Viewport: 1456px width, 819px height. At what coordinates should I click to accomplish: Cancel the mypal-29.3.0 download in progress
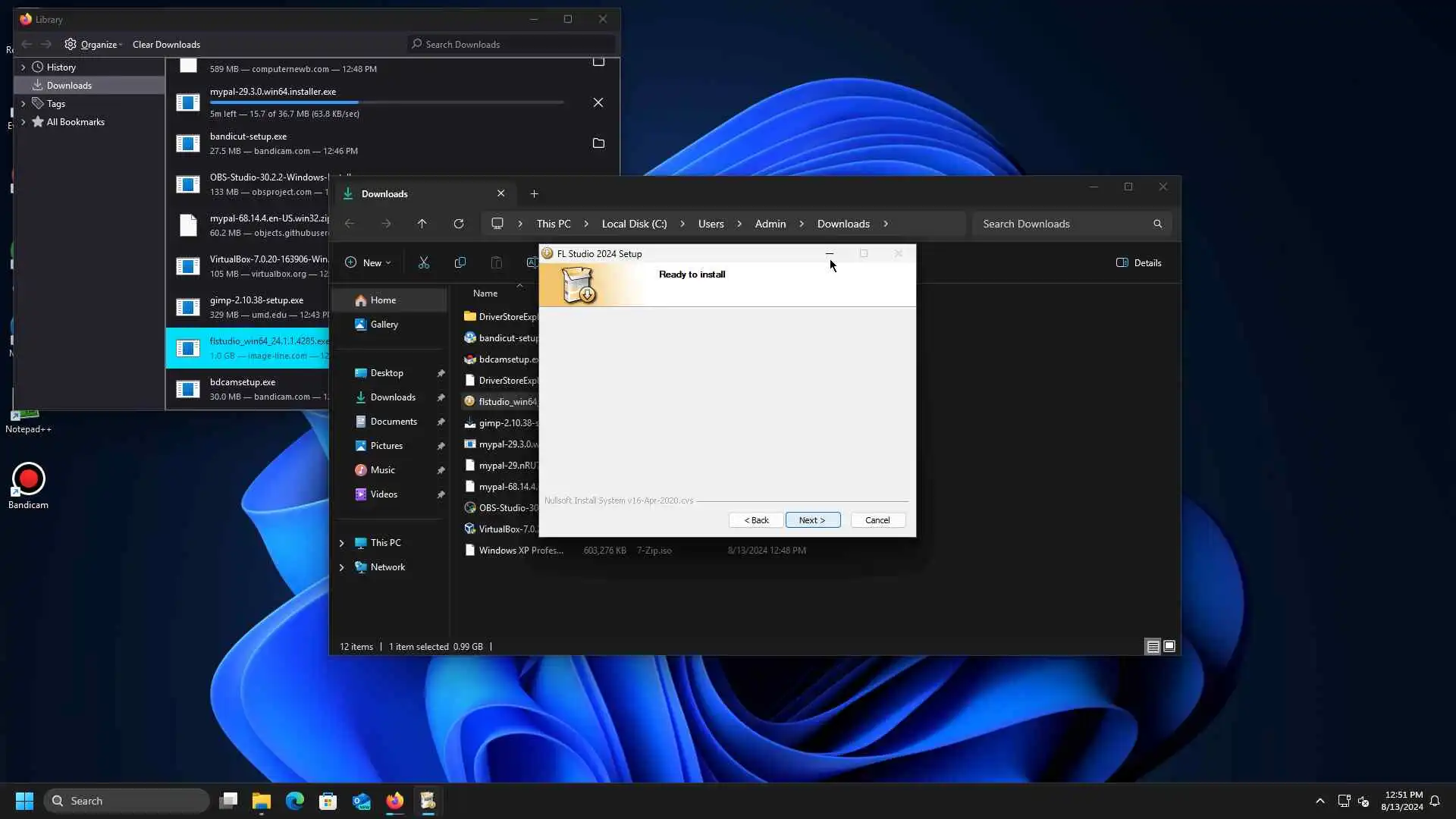tap(598, 102)
